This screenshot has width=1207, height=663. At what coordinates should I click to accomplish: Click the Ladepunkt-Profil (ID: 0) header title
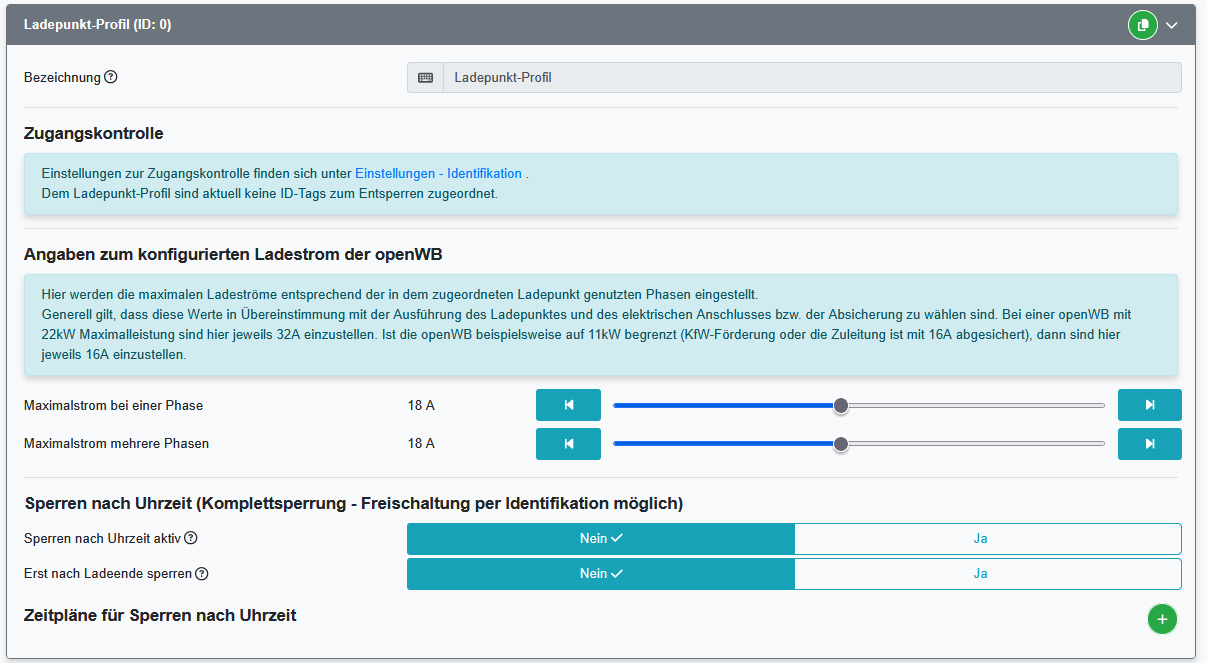click(x=97, y=25)
